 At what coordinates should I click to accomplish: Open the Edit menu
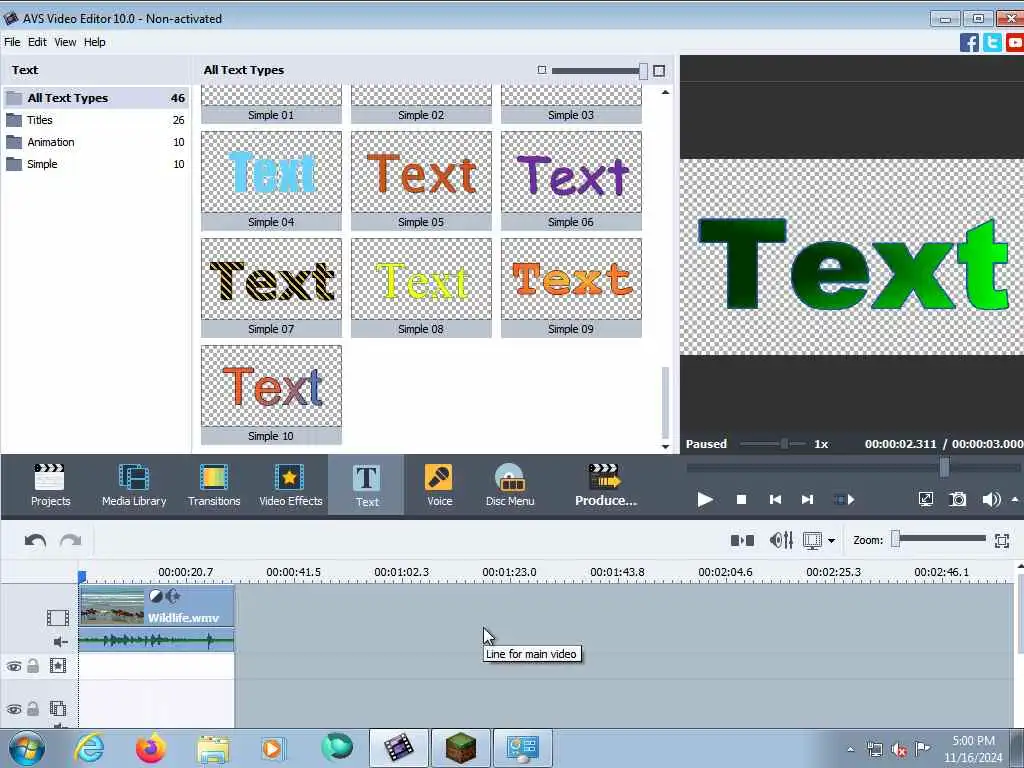tap(37, 42)
